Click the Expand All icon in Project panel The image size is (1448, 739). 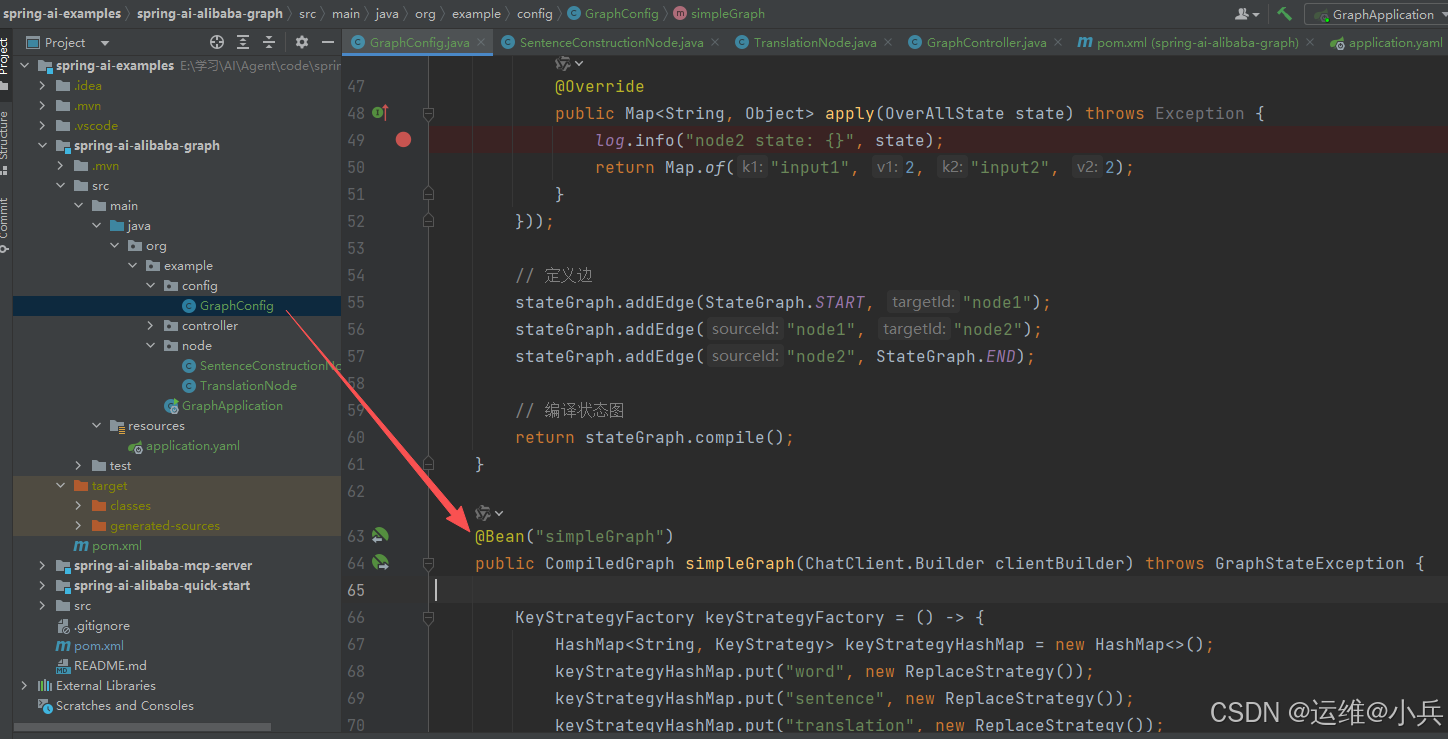point(243,42)
